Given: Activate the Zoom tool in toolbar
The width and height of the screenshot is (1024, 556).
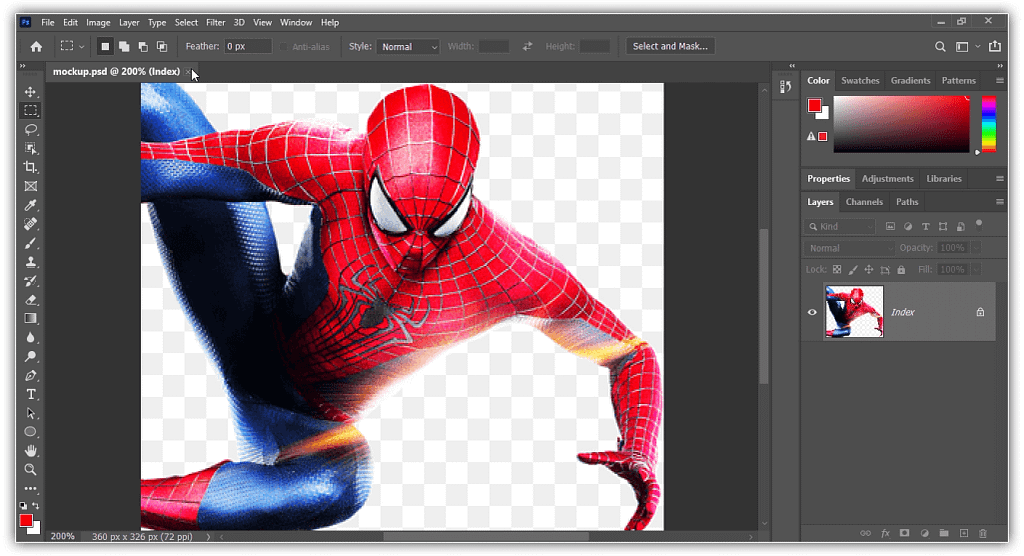Looking at the screenshot, I should (x=31, y=469).
